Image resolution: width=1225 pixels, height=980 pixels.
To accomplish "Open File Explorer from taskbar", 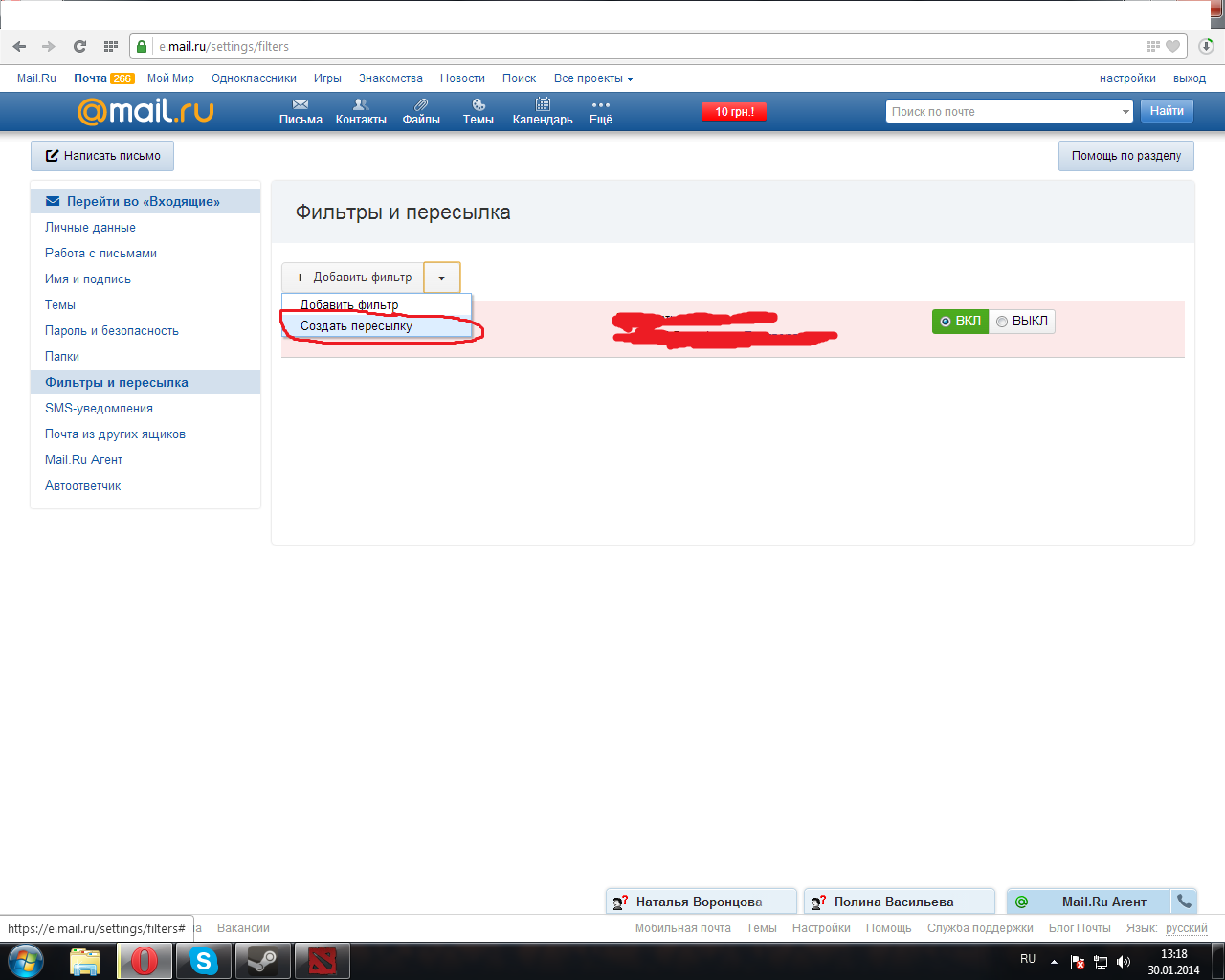I will 85,961.
